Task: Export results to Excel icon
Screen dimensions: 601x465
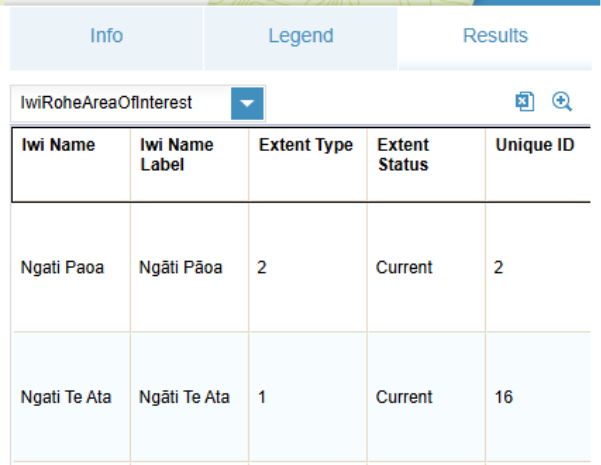Action: click(525, 102)
